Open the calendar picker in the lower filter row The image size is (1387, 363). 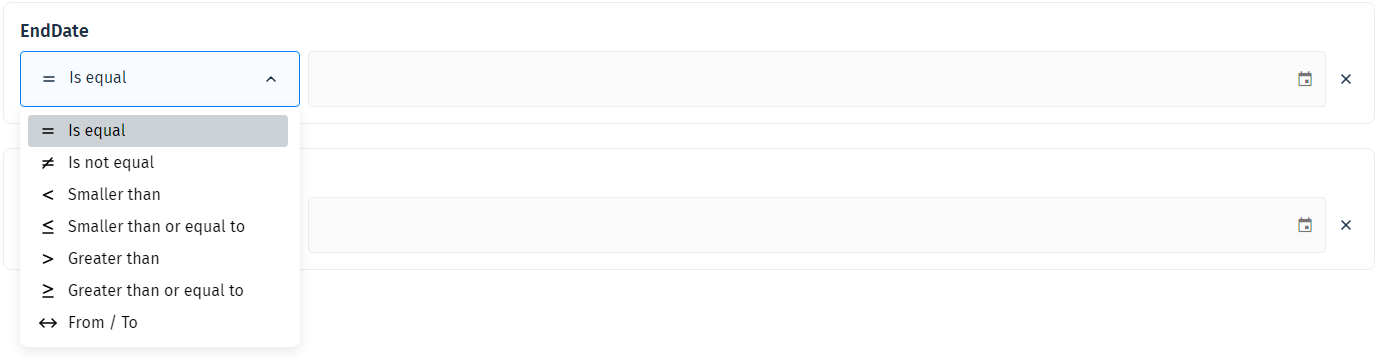pyautogui.click(x=1305, y=225)
